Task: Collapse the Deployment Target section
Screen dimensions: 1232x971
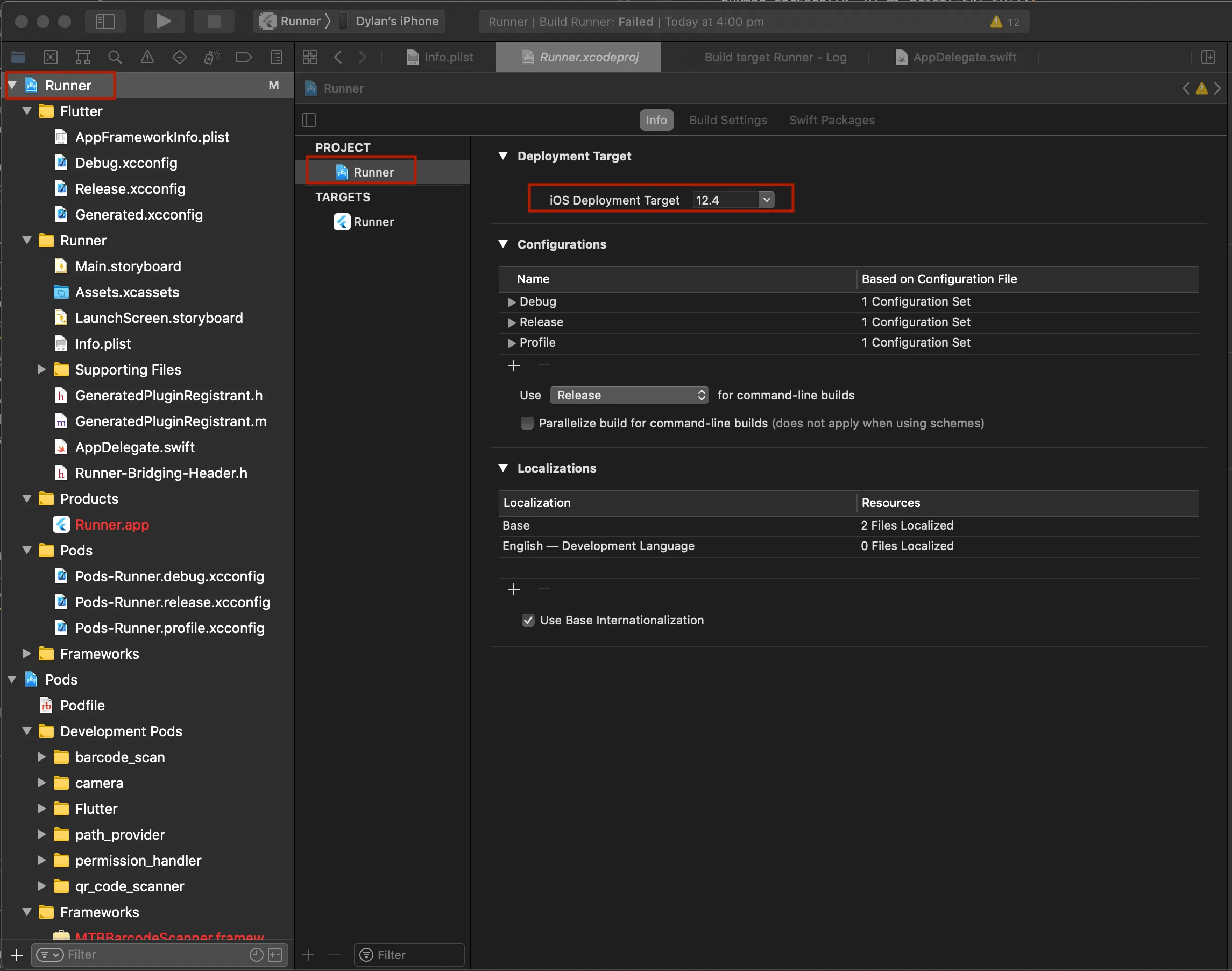Action: tap(503, 156)
